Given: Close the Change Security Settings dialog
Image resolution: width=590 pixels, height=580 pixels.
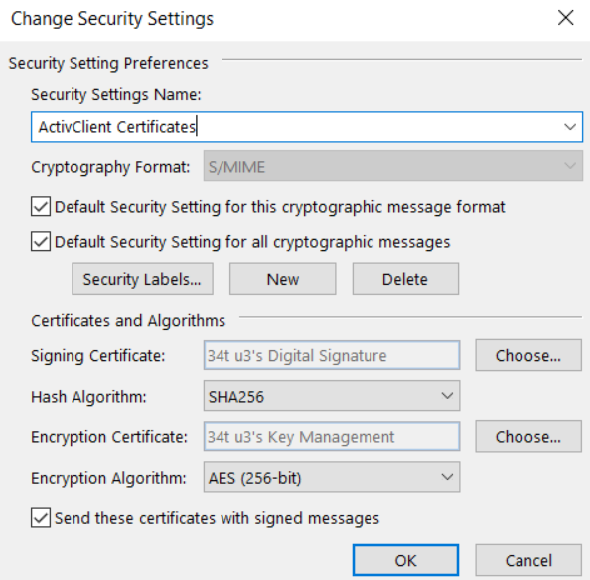Looking at the screenshot, I should (x=566, y=18).
